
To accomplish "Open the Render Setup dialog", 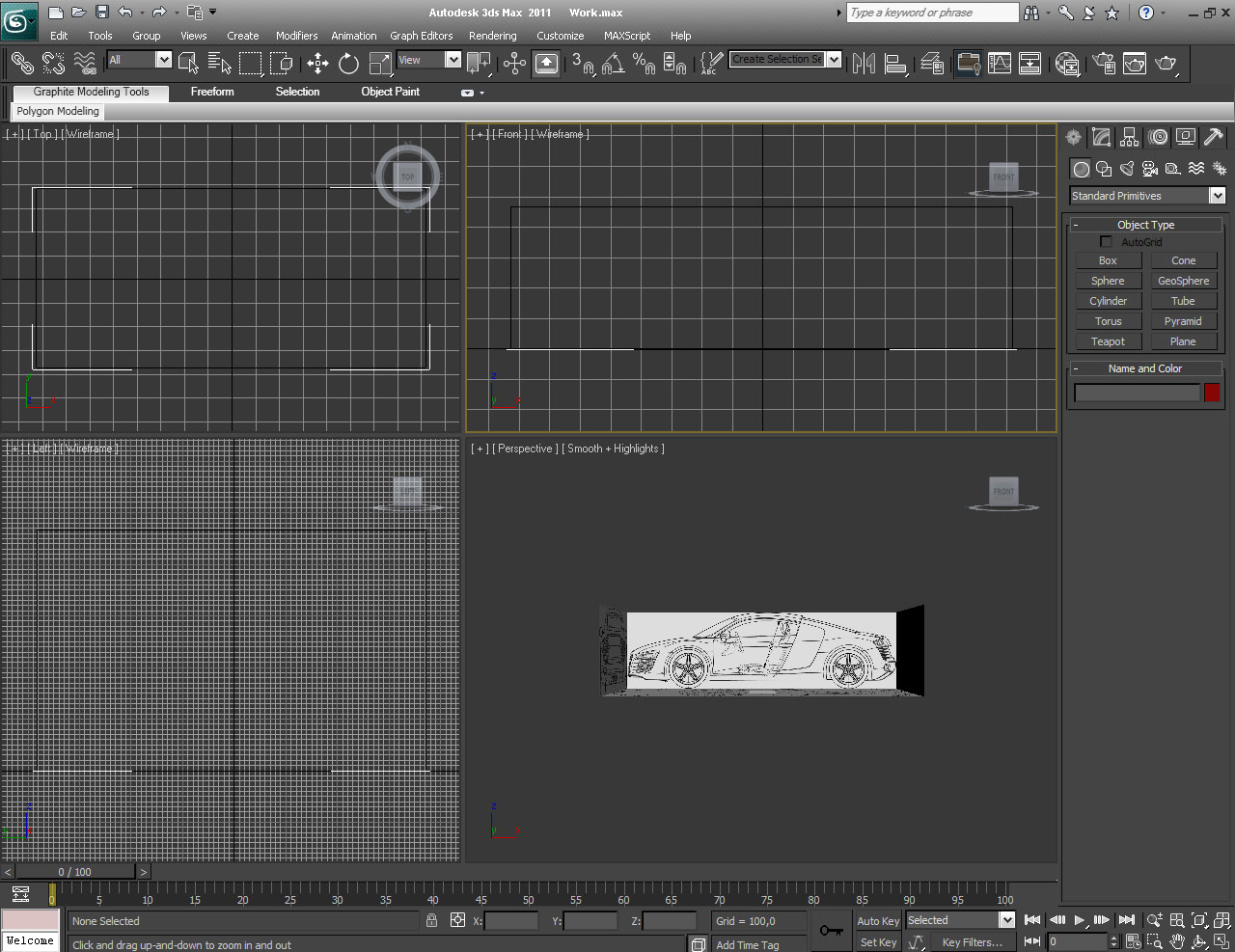I will click(1104, 64).
